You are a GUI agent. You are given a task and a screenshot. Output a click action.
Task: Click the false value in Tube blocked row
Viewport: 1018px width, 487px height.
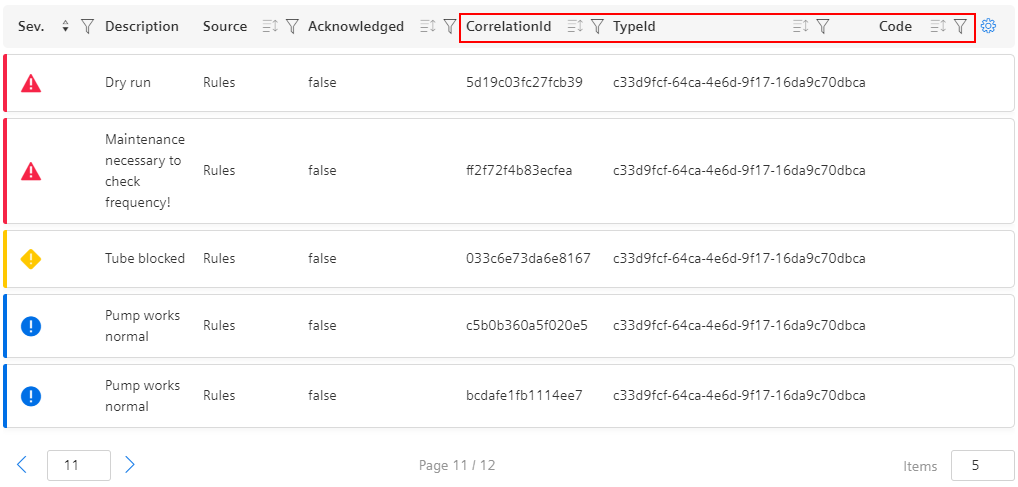pyautogui.click(x=323, y=258)
